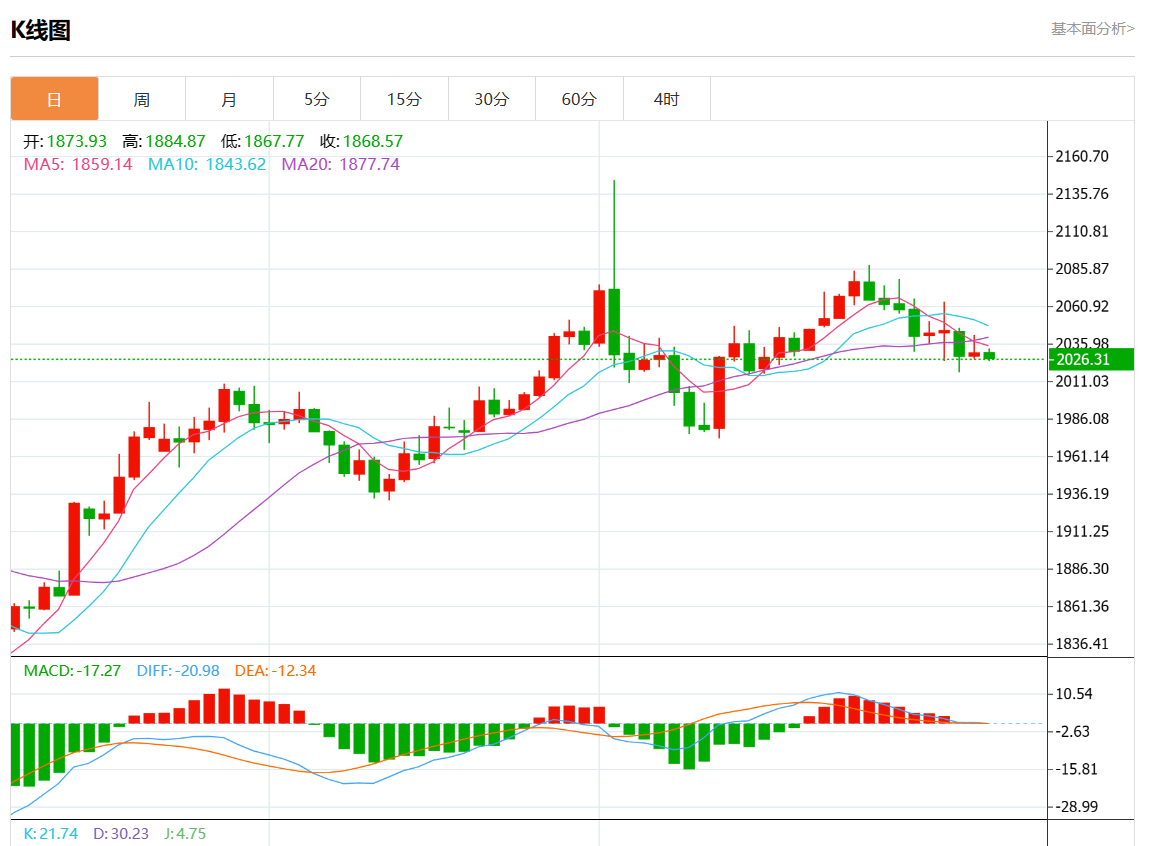The width and height of the screenshot is (1162, 846).
Task: Click the K线图 heading
Action: click(41, 30)
